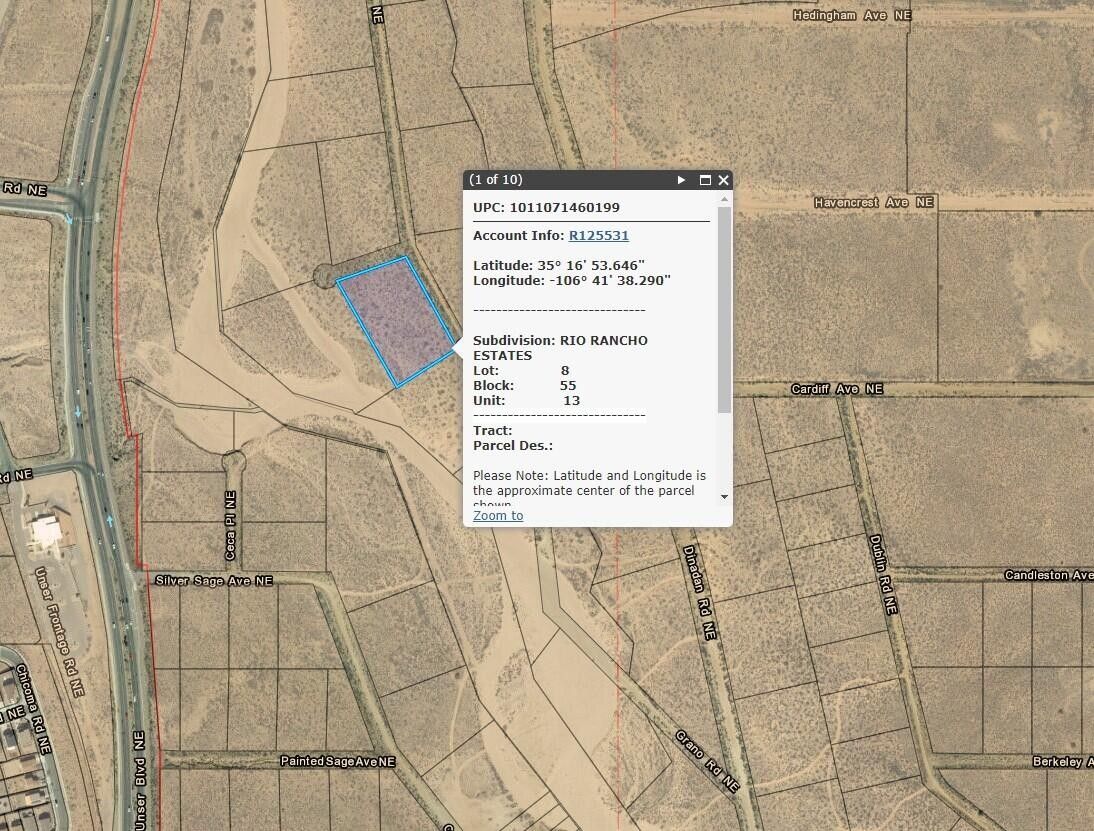Viewport: 1094px width, 831px height.
Task: Click the popup title '(1 of 10)'
Action: pyautogui.click(x=497, y=180)
